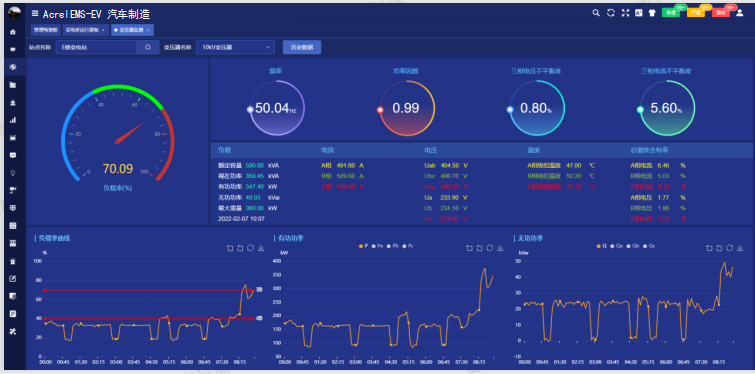Click the station name input field

pos(96,47)
